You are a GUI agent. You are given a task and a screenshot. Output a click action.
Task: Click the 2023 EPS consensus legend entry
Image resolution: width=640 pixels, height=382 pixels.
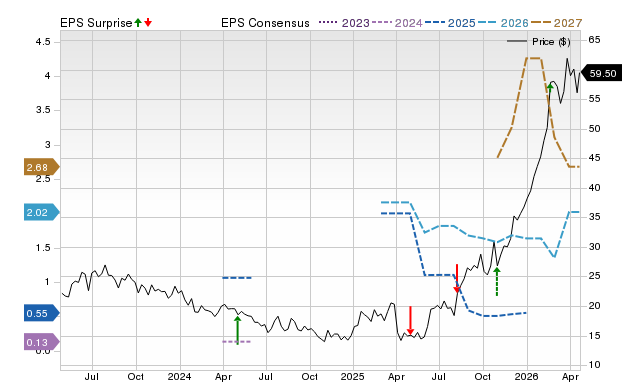coord(344,23)
